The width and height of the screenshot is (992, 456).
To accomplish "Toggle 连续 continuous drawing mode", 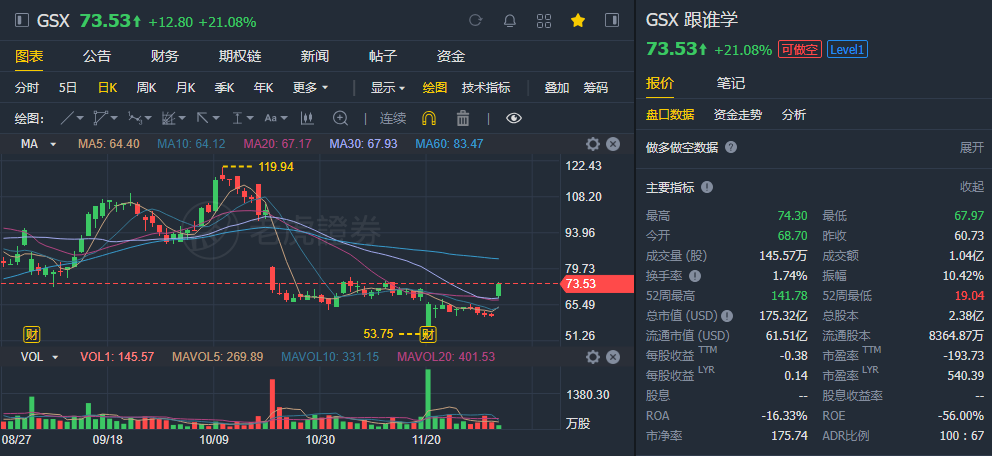I will [393, 118].
